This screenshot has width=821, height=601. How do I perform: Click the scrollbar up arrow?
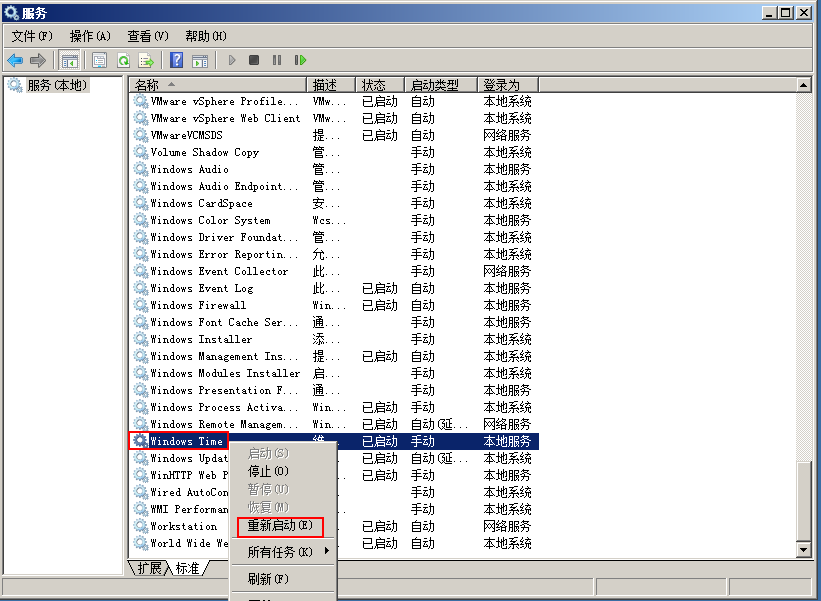(x=803, y=85)
